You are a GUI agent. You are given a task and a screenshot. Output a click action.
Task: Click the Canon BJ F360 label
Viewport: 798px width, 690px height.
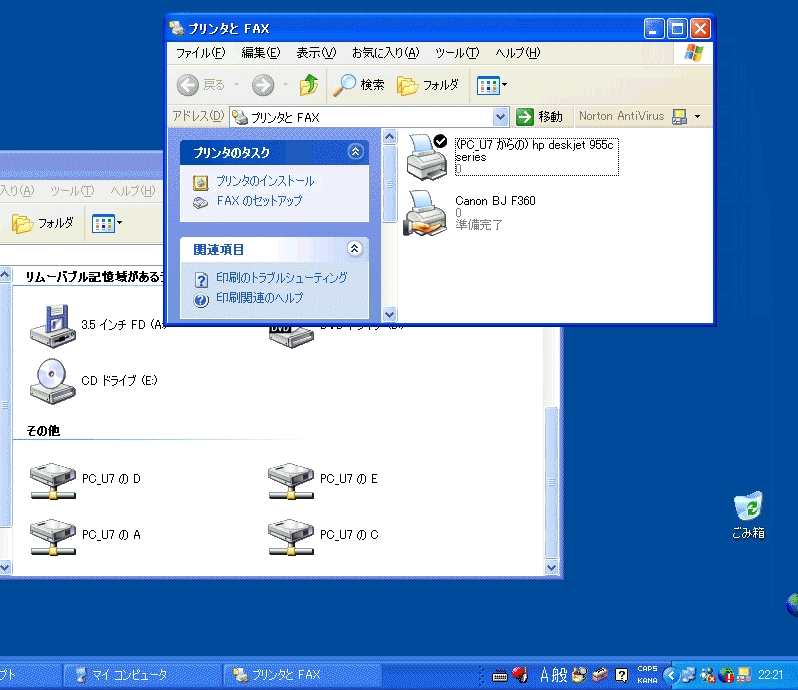[x=495, y=201]
